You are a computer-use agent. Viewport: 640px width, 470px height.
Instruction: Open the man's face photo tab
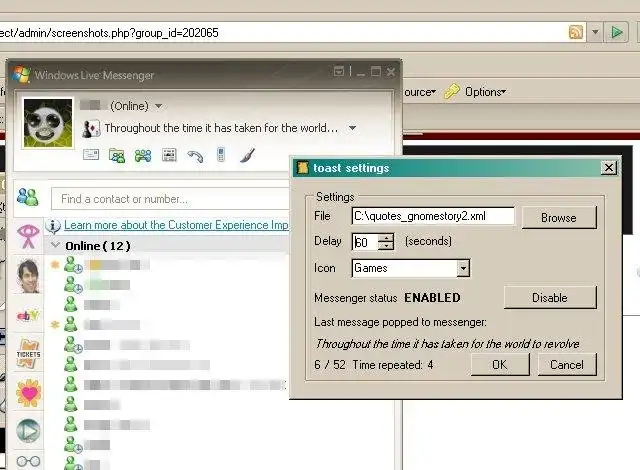[x=29, y=276]
